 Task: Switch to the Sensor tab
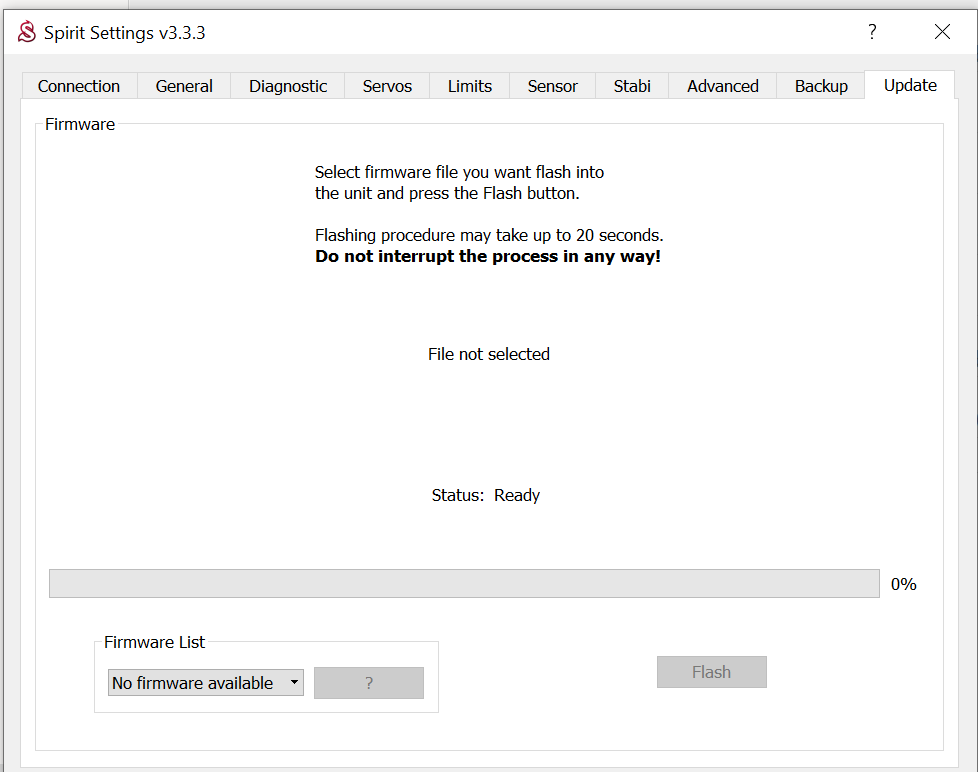552,86
